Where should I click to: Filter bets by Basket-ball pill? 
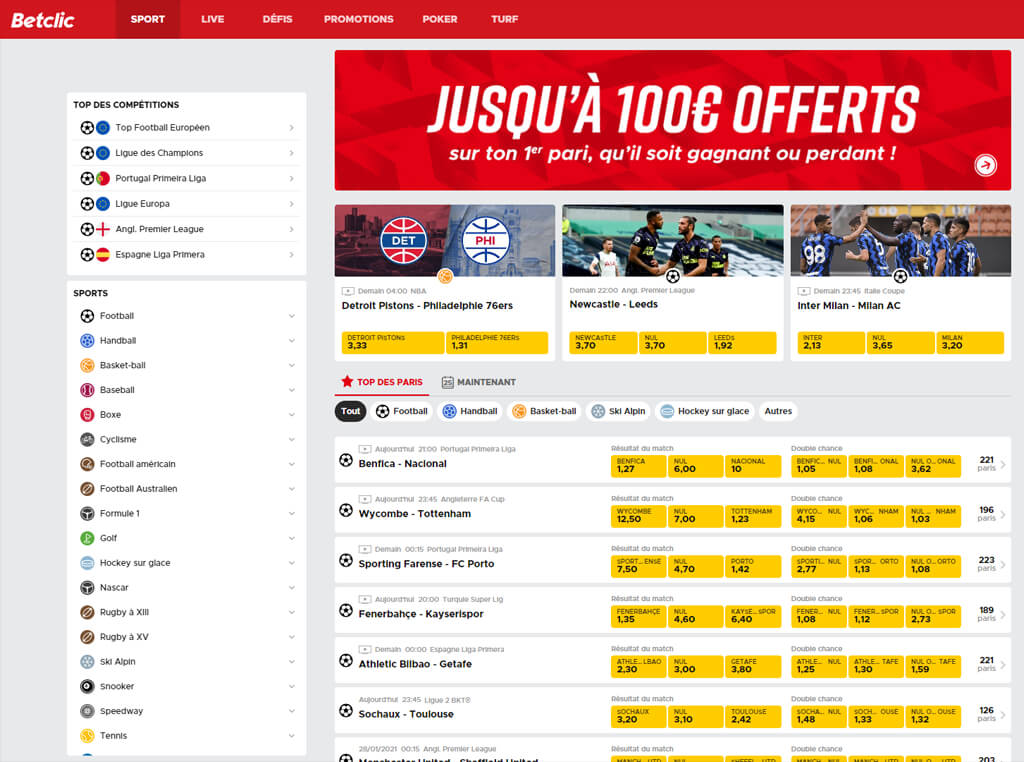pos(545,411)
